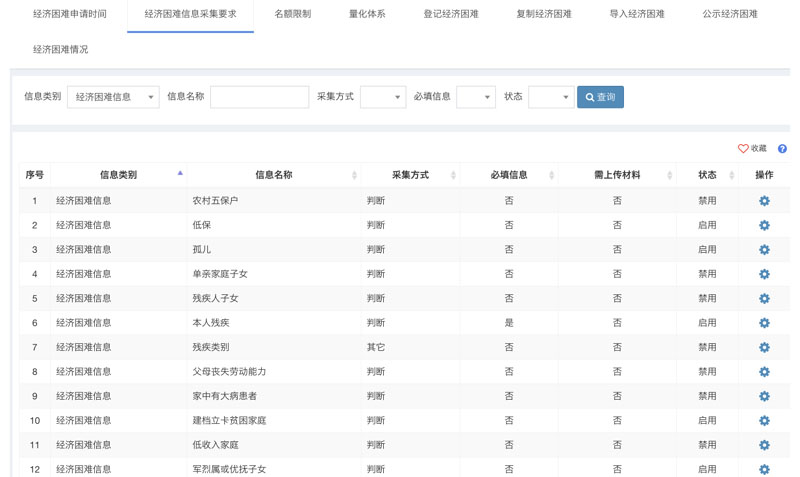The width and height of the screenshot is (800, 477).
Task: Click the blue help question mark icon
Action: [x=782, y=149]
